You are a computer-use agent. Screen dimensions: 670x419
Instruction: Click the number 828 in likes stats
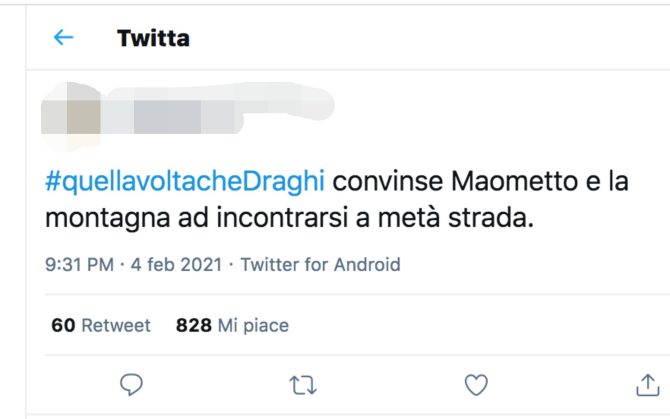191,325
